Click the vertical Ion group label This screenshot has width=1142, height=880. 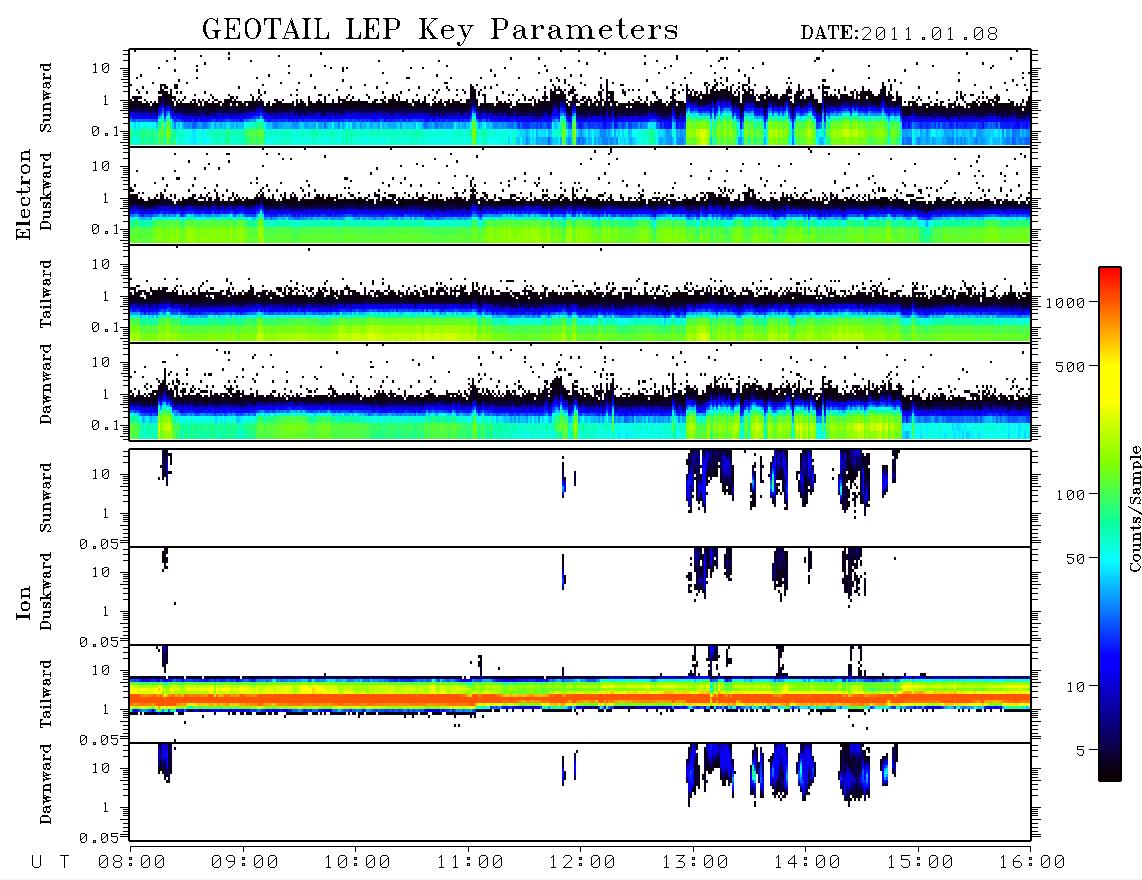23,602
